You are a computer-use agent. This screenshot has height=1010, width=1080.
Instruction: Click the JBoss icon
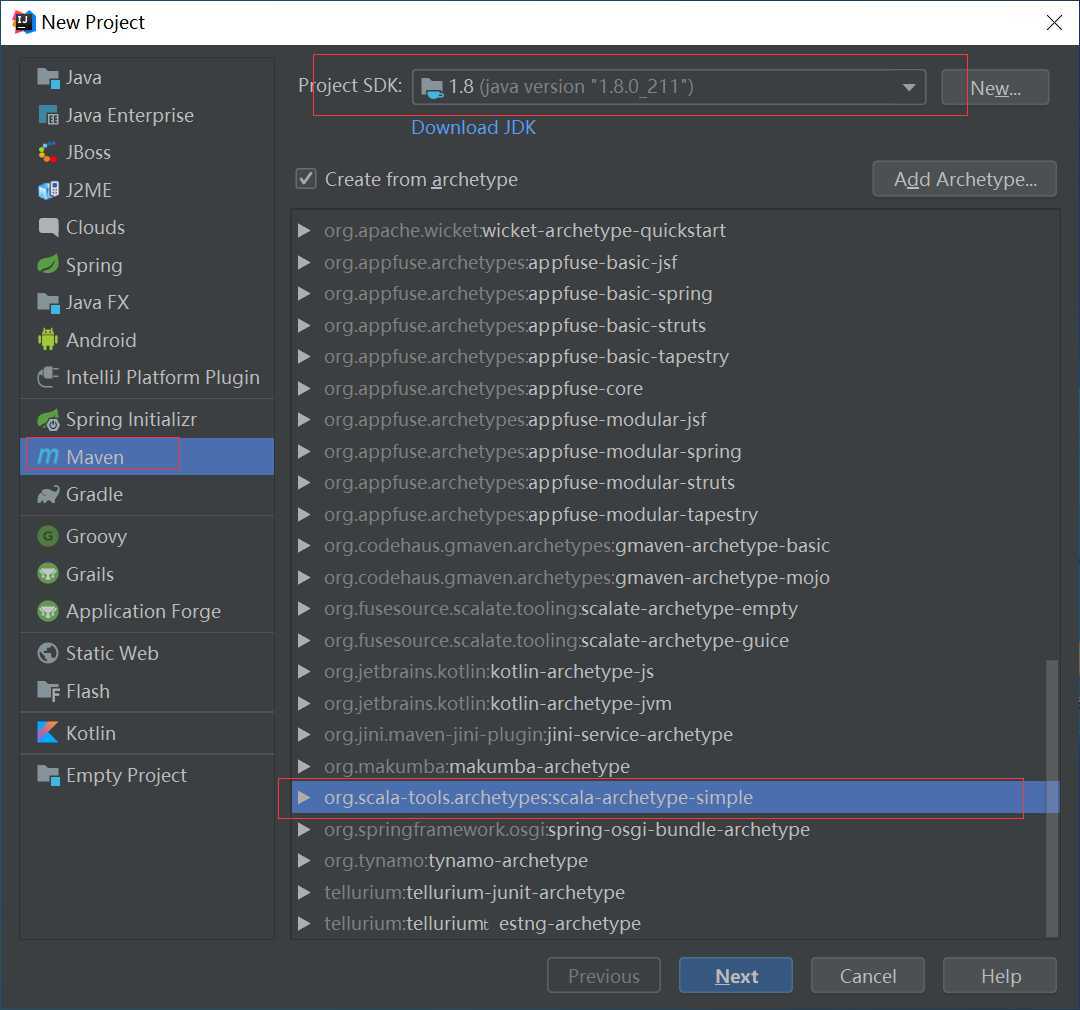coord(48,152)
